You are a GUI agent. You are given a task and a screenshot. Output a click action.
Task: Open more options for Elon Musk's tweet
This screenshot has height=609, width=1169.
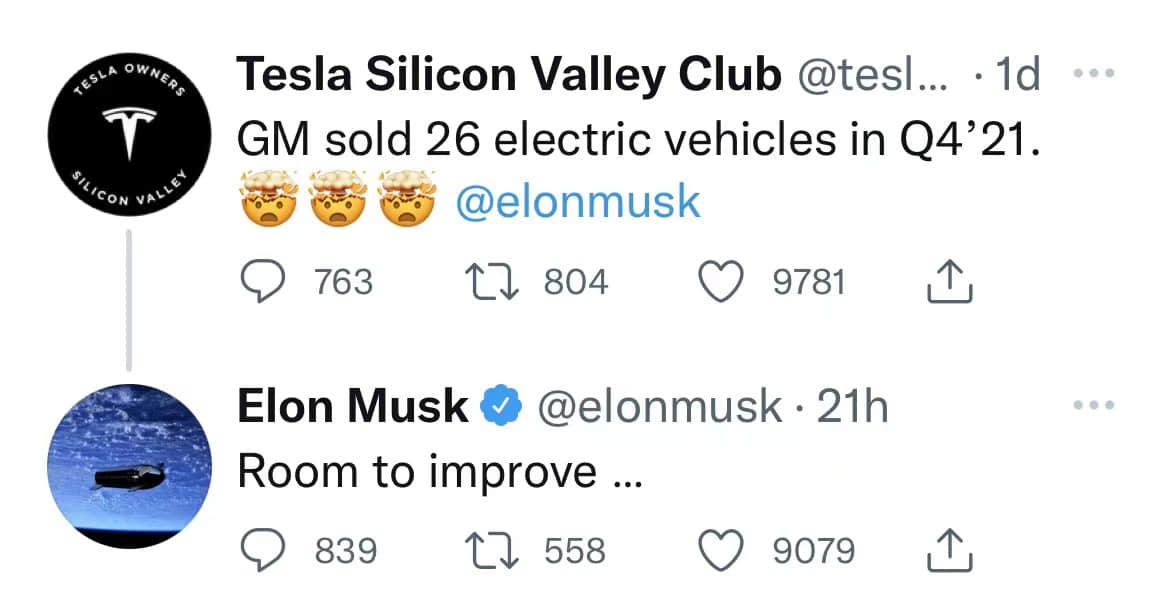(x=1094, y=405)
